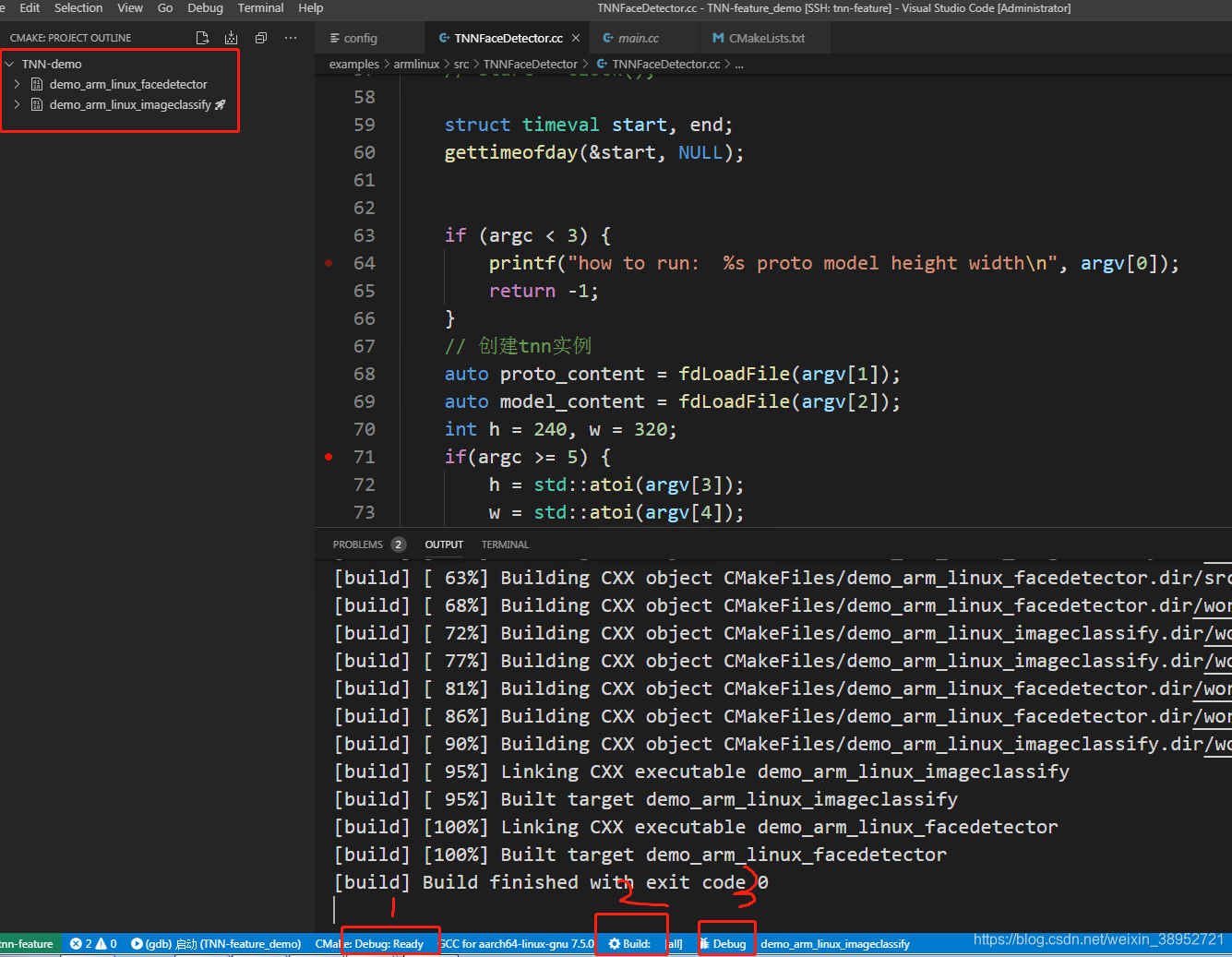The image size is (1232, 957).
Task: Click the binary file icon beside demo_arm_linux_facedetector
Action: pos(37,84)
